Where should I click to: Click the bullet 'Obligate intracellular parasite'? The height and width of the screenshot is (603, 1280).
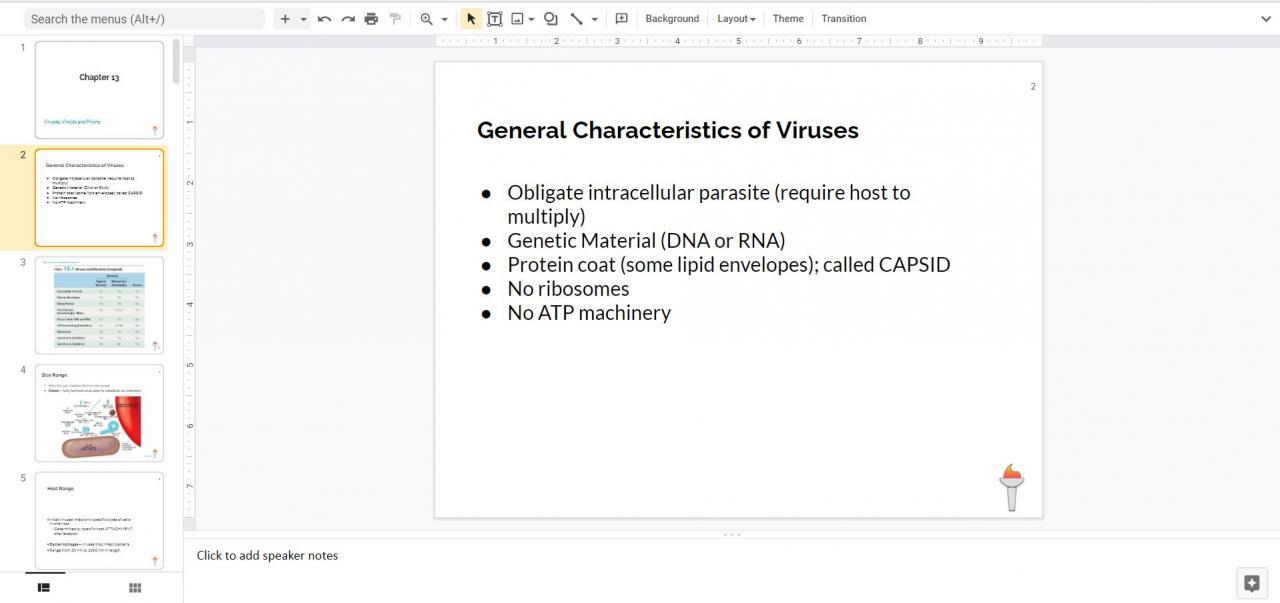(x=709, y=204)
